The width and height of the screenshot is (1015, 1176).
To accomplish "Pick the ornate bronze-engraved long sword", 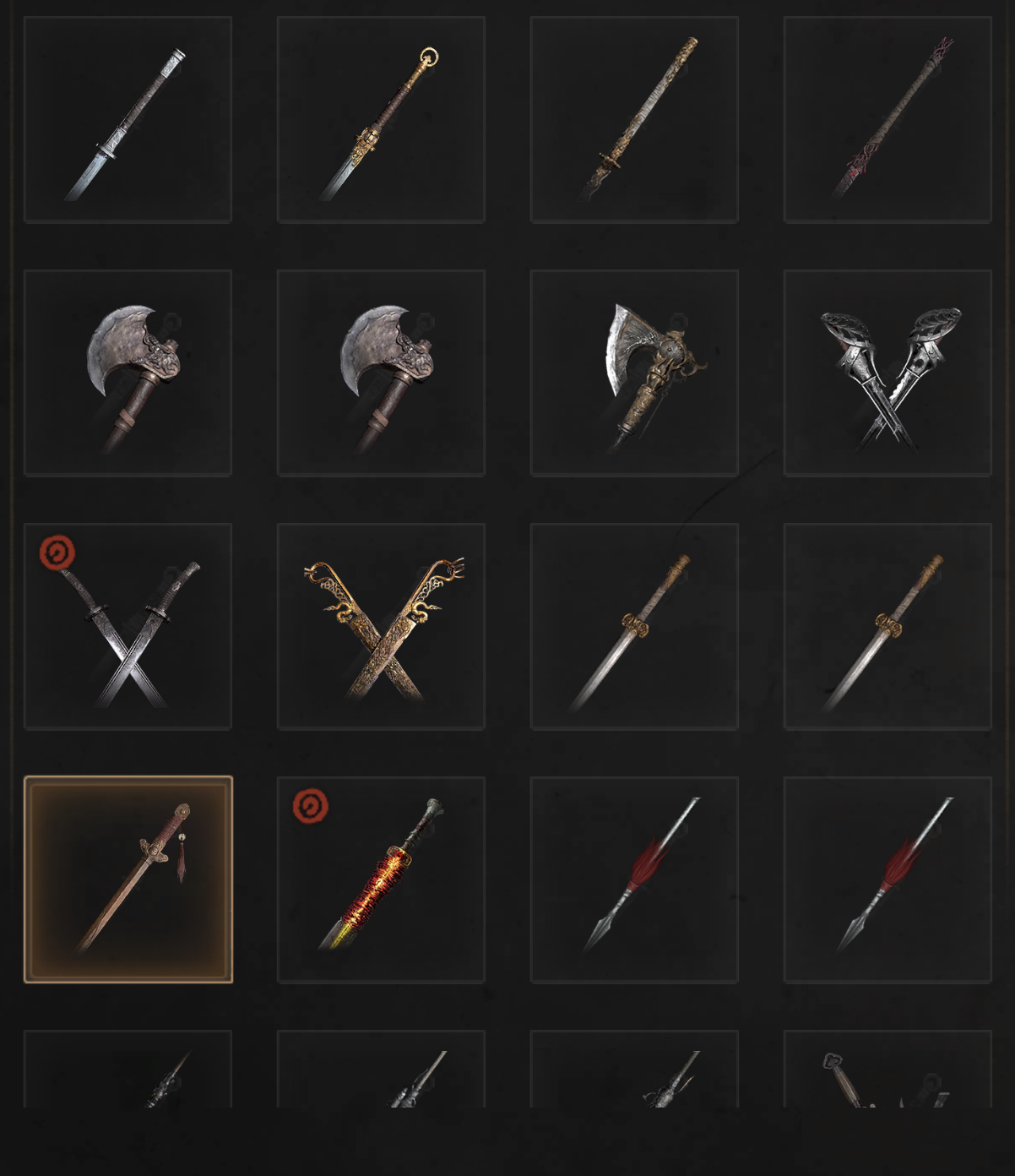I will click(634, 119).
